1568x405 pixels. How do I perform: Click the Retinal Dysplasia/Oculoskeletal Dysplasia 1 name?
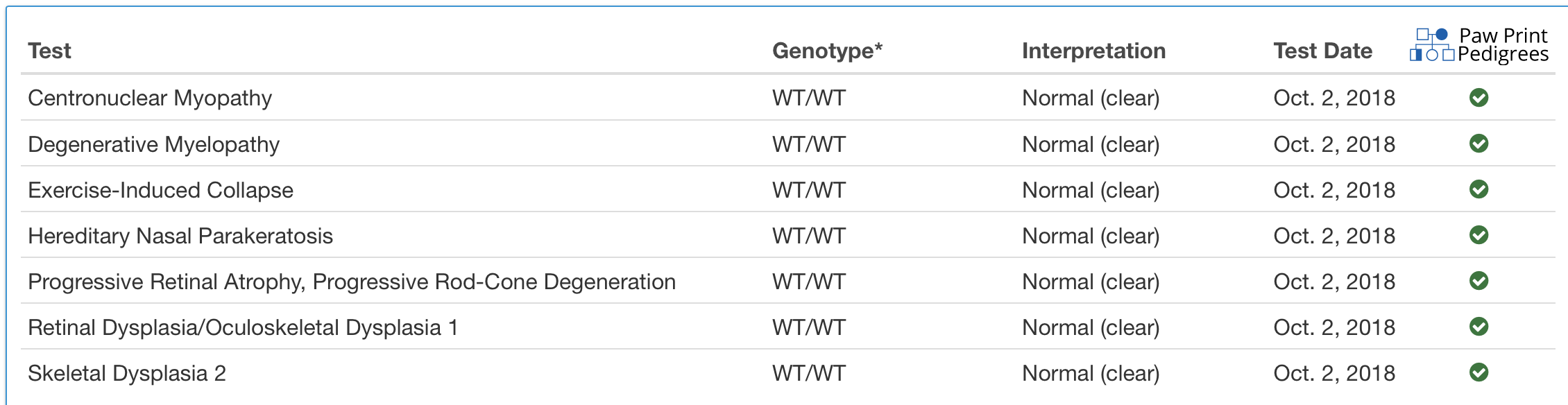[x=243, y=327]
